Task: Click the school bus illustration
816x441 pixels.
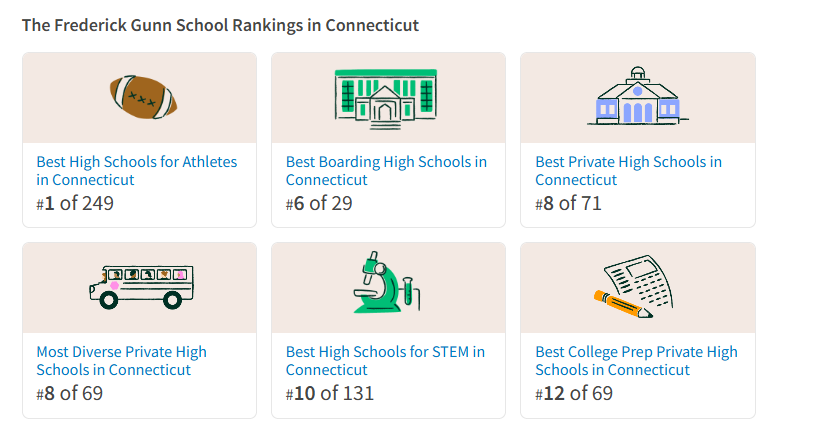Action: [x=140, y=287]
